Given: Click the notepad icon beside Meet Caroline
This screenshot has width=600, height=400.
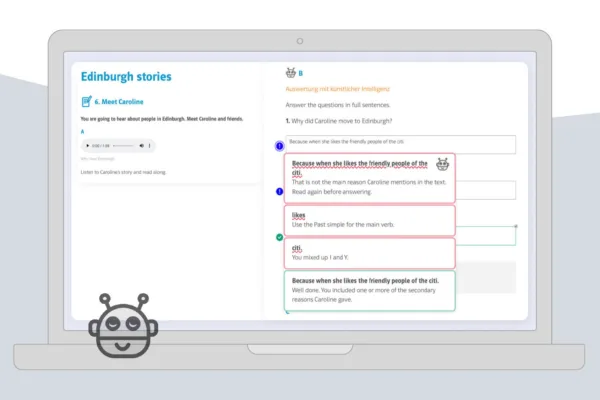Looking at the screenshot, I should pyautogui.click(x=86, y=101).
